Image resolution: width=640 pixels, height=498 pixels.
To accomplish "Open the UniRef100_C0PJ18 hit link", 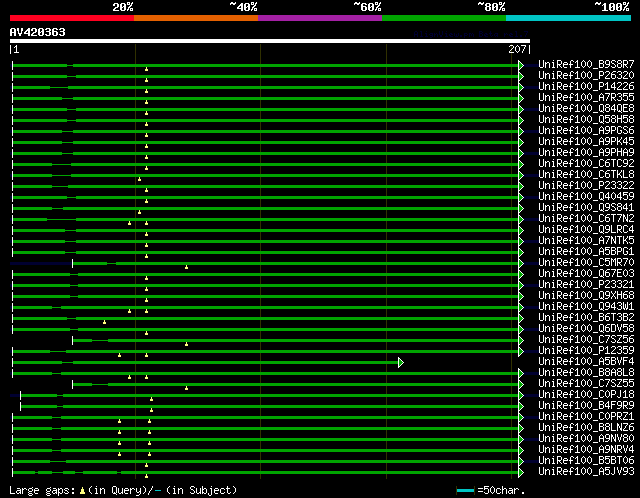I will 585,394.
